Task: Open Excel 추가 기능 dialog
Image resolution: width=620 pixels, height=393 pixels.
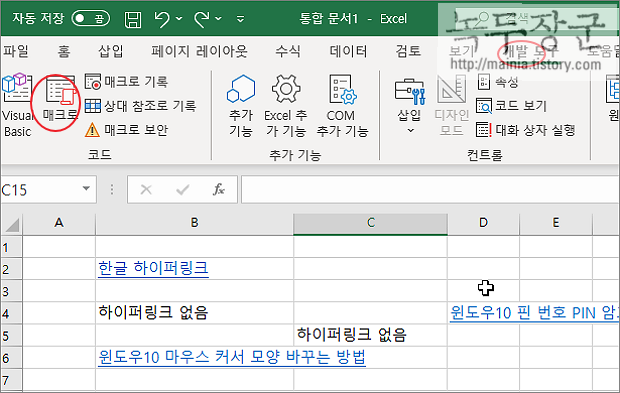Action: coord(286,106)
